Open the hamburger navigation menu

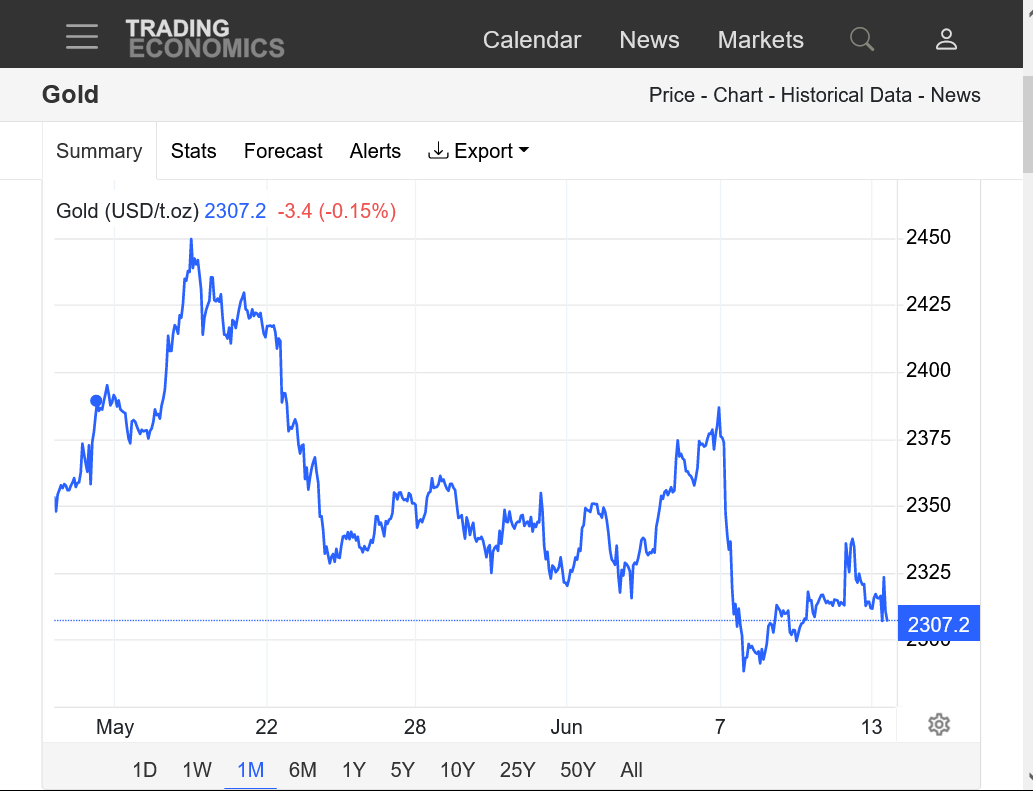pyautogui.click(x=82, y=38)
